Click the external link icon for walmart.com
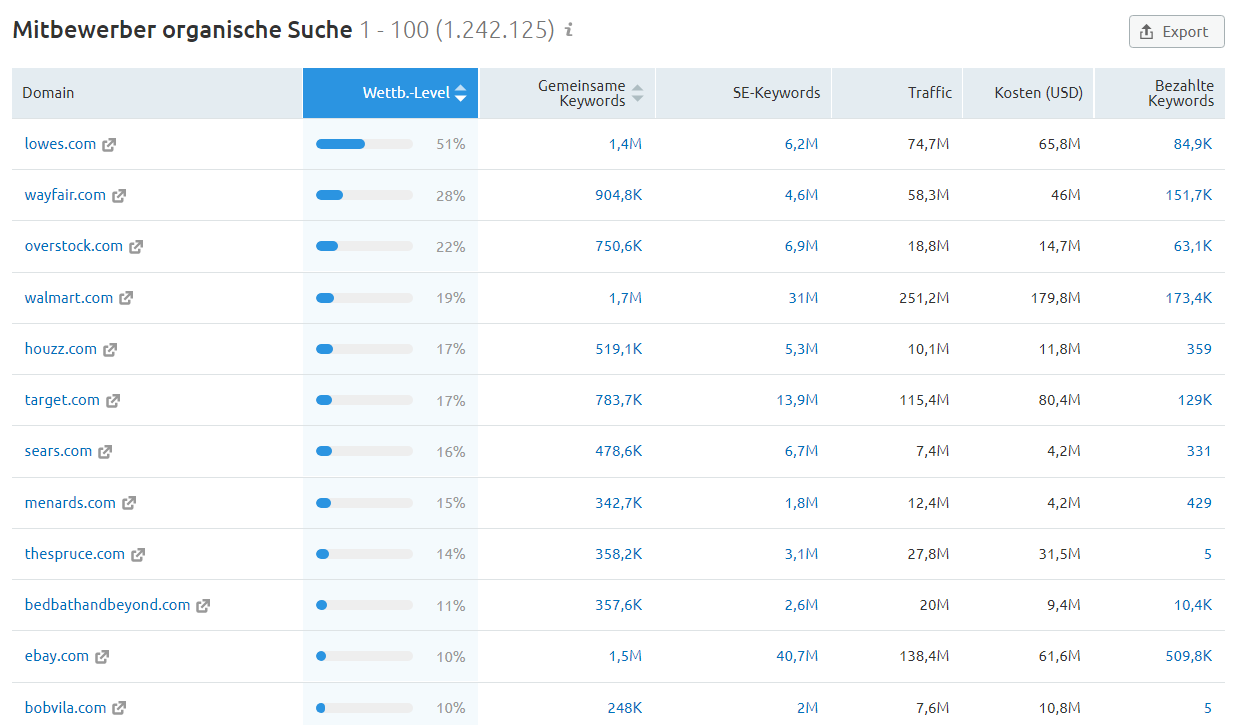Screen dimensions: 1238x725 [x=126, y=298]
